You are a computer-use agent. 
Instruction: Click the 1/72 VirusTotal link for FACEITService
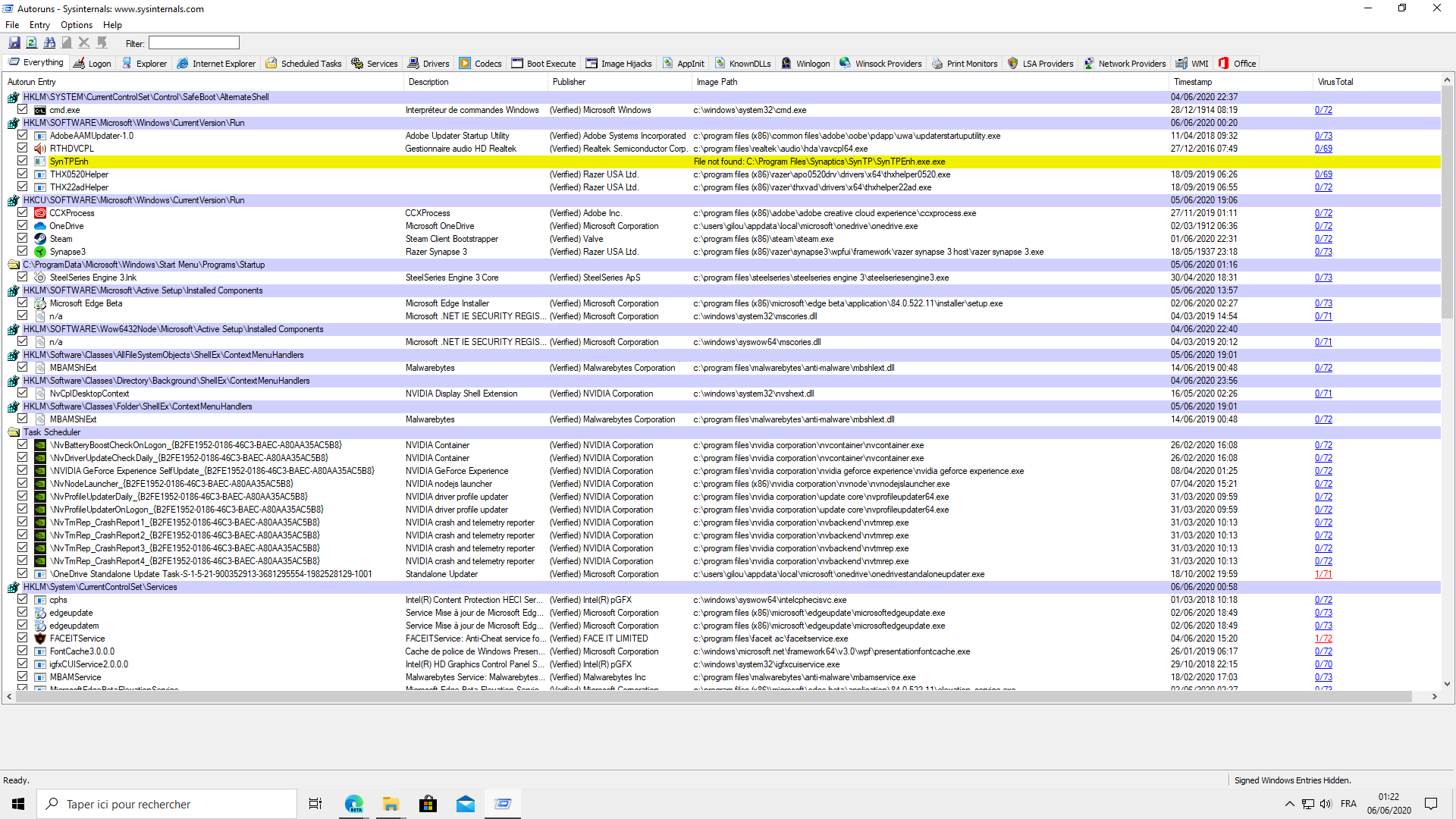[x=1323, y=639]
